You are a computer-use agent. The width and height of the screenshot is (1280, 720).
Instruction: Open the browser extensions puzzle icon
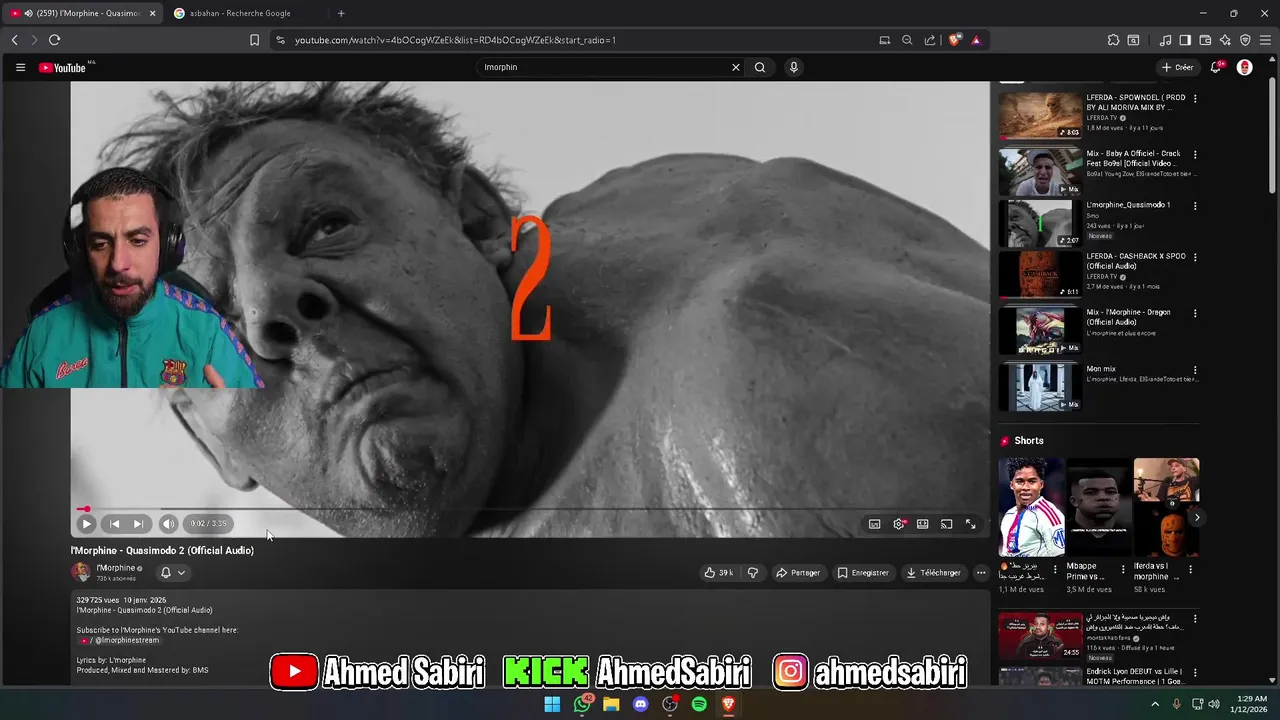coord(1113,40)
